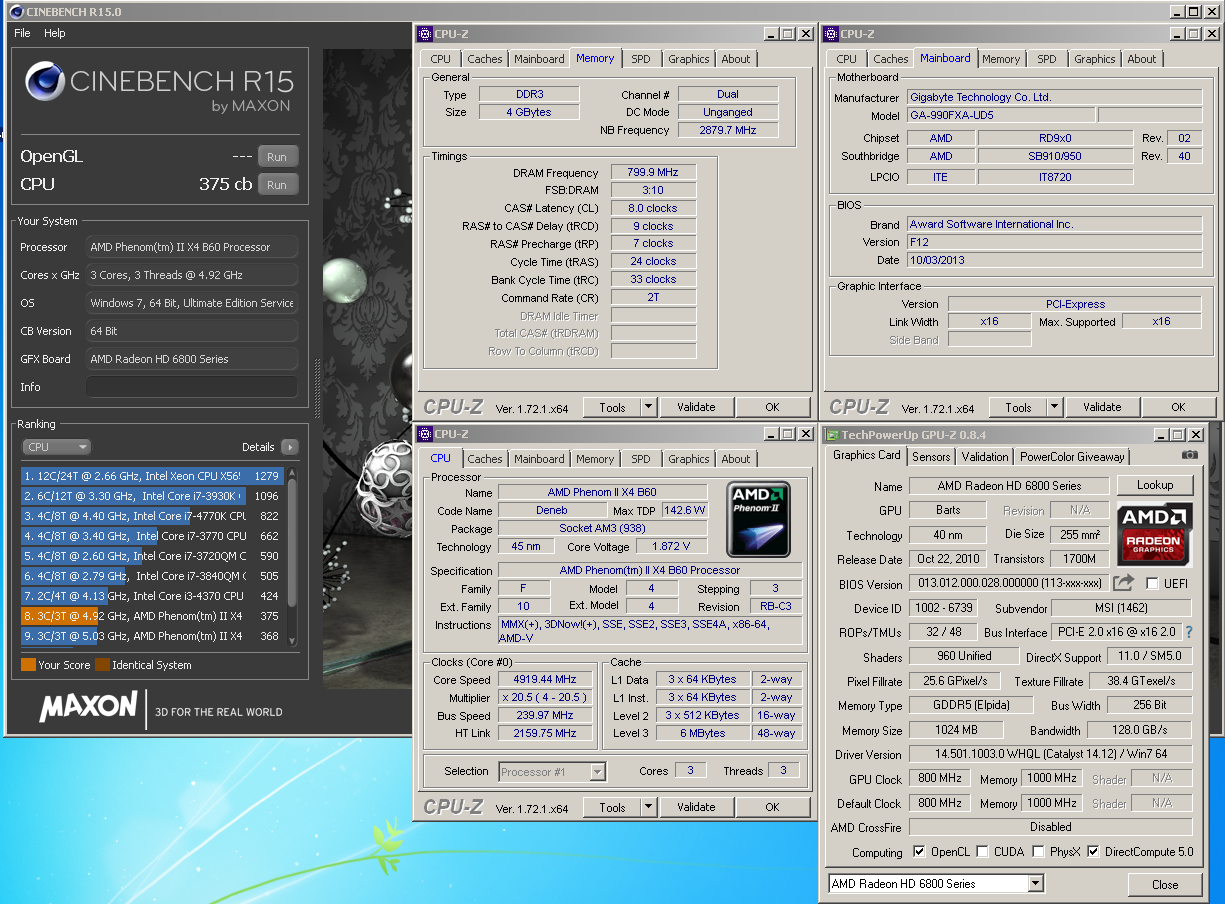Click Close button in GPU-Z

pos(1165,885)
